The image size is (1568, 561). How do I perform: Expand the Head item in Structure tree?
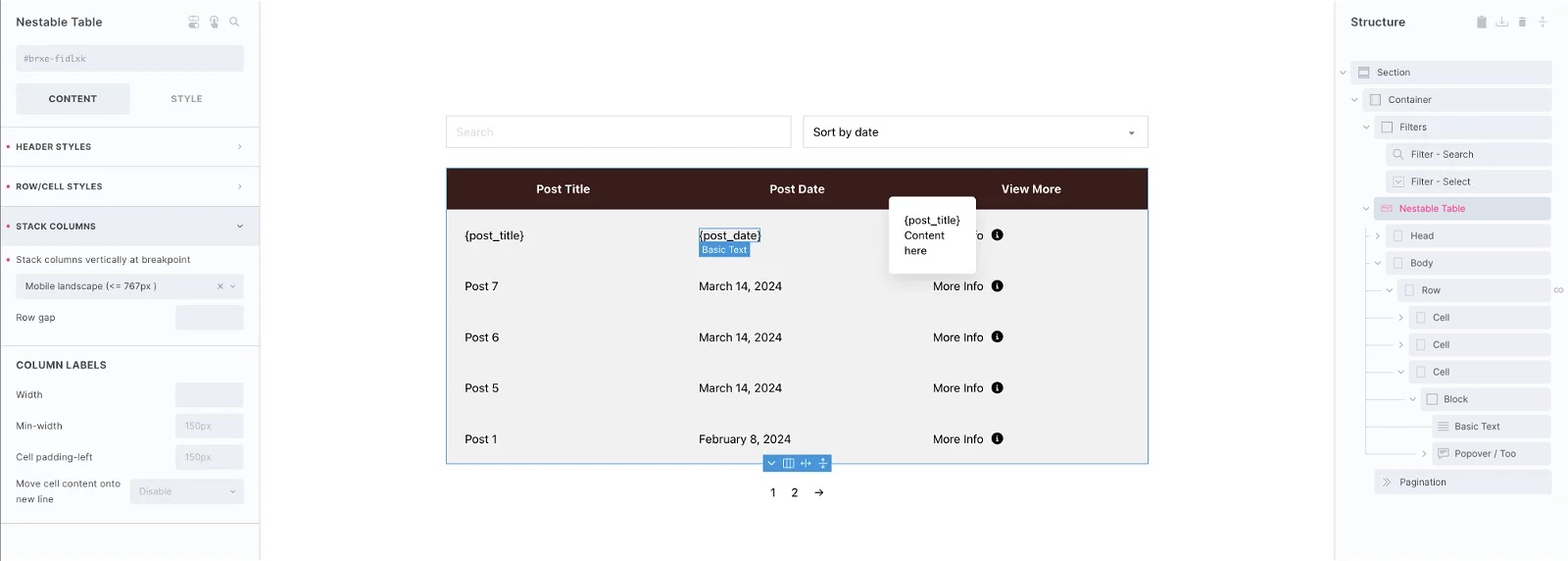[1378, 235]
